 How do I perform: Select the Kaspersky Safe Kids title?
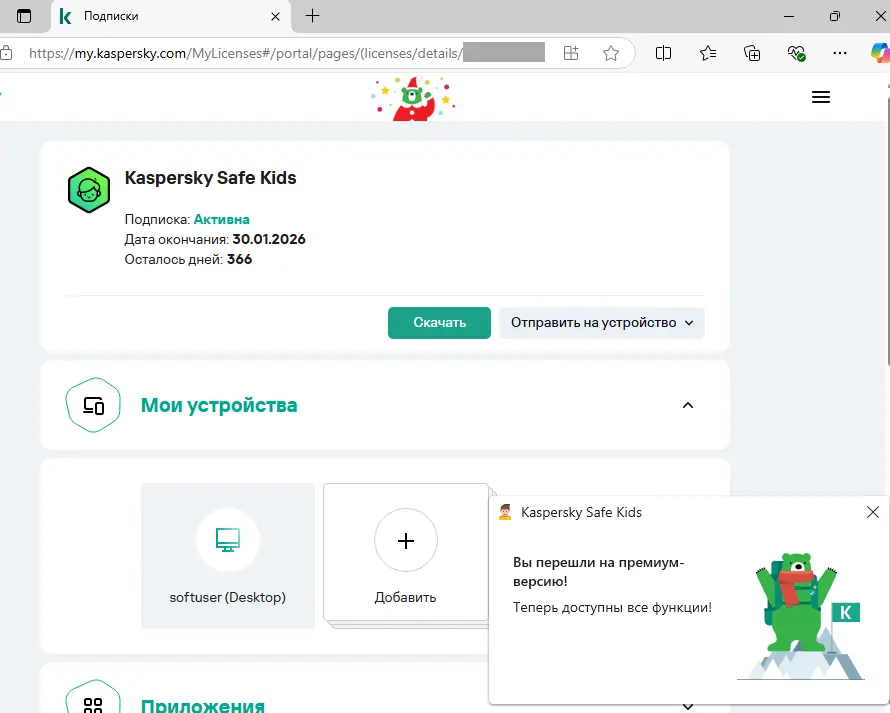pos(211,178)
